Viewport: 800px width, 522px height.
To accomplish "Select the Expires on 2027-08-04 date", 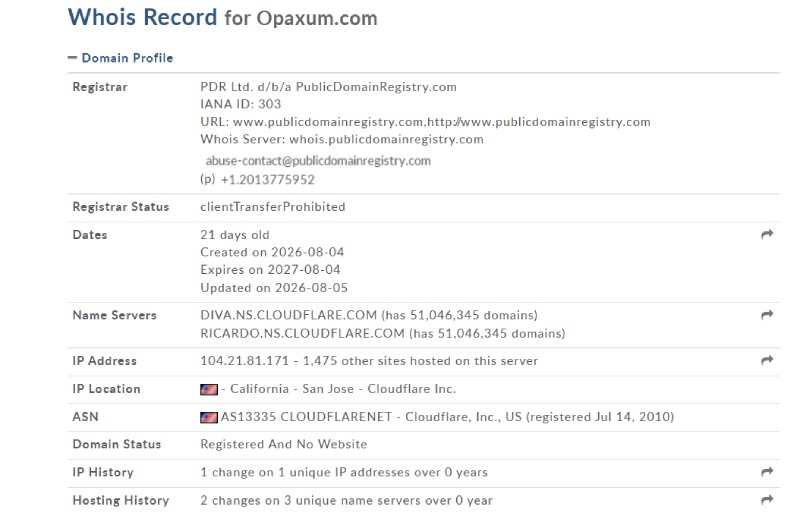I will (270, 270).
